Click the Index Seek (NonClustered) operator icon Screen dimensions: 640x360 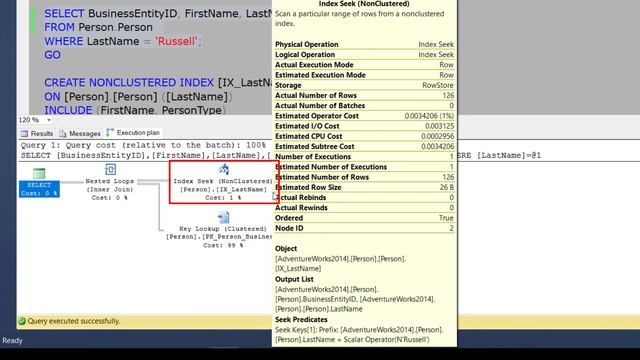point(223,169)
